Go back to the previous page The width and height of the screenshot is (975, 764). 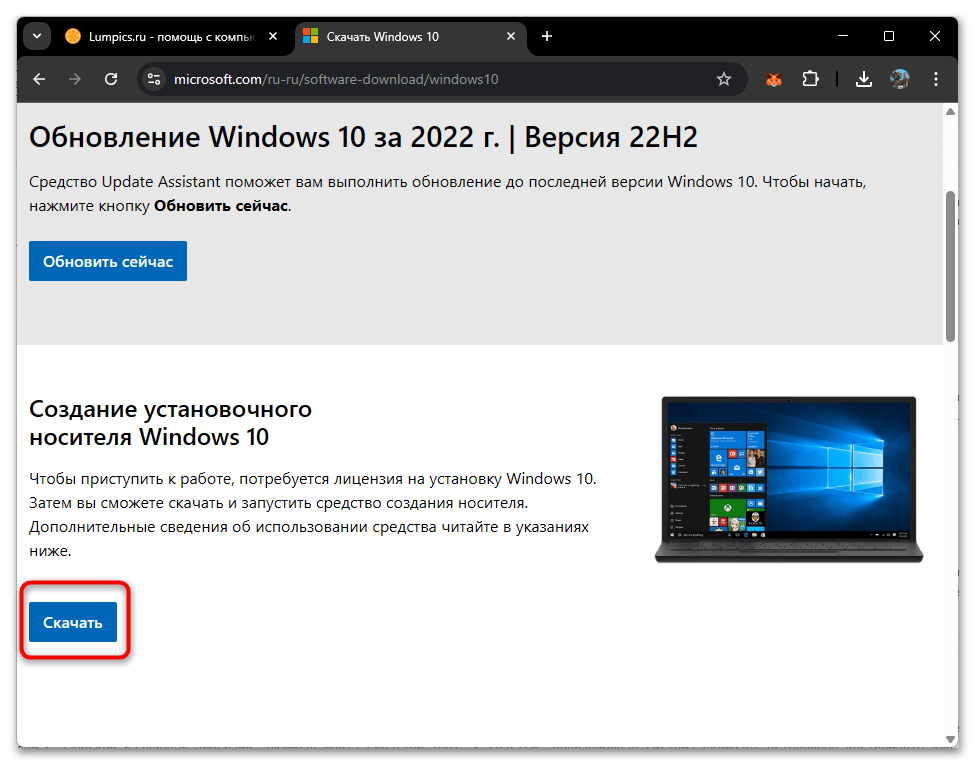coord(39,79)
